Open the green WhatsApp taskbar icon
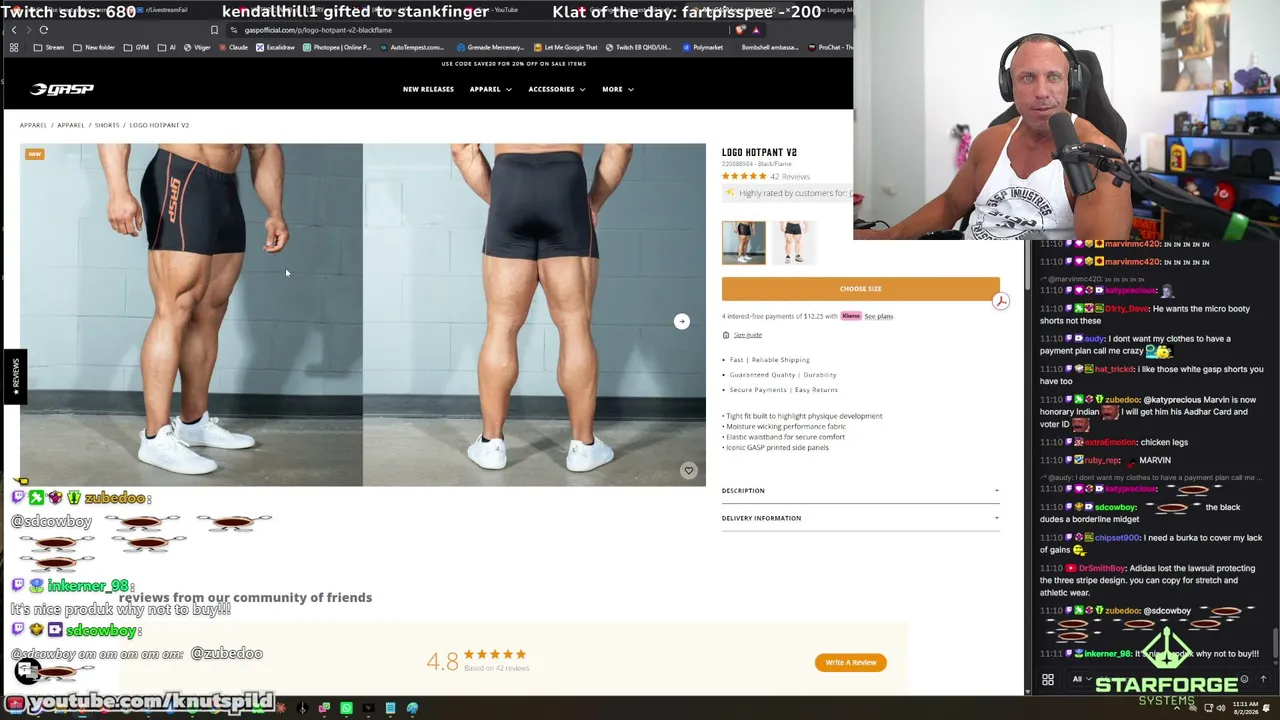Image resolution: width=1280 pixels, height=720 pixels. point(346,708)
